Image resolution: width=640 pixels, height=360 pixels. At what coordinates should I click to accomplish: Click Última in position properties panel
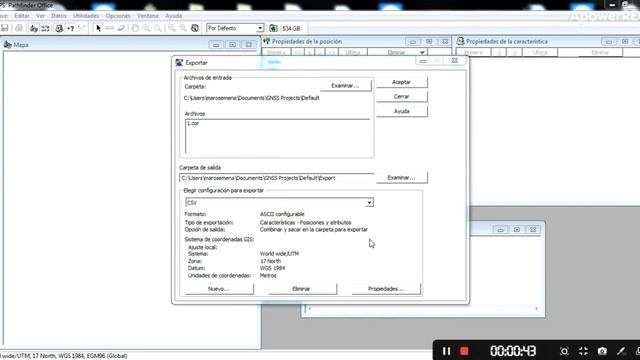pyautogui.click(x=353, y=53)
